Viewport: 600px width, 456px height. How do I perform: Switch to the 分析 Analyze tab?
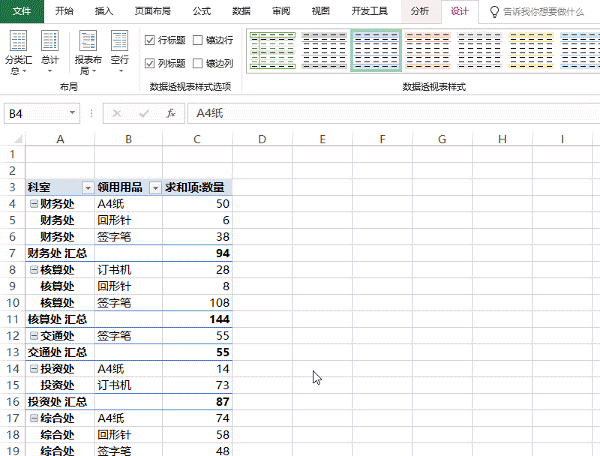[x=420, y=11]
